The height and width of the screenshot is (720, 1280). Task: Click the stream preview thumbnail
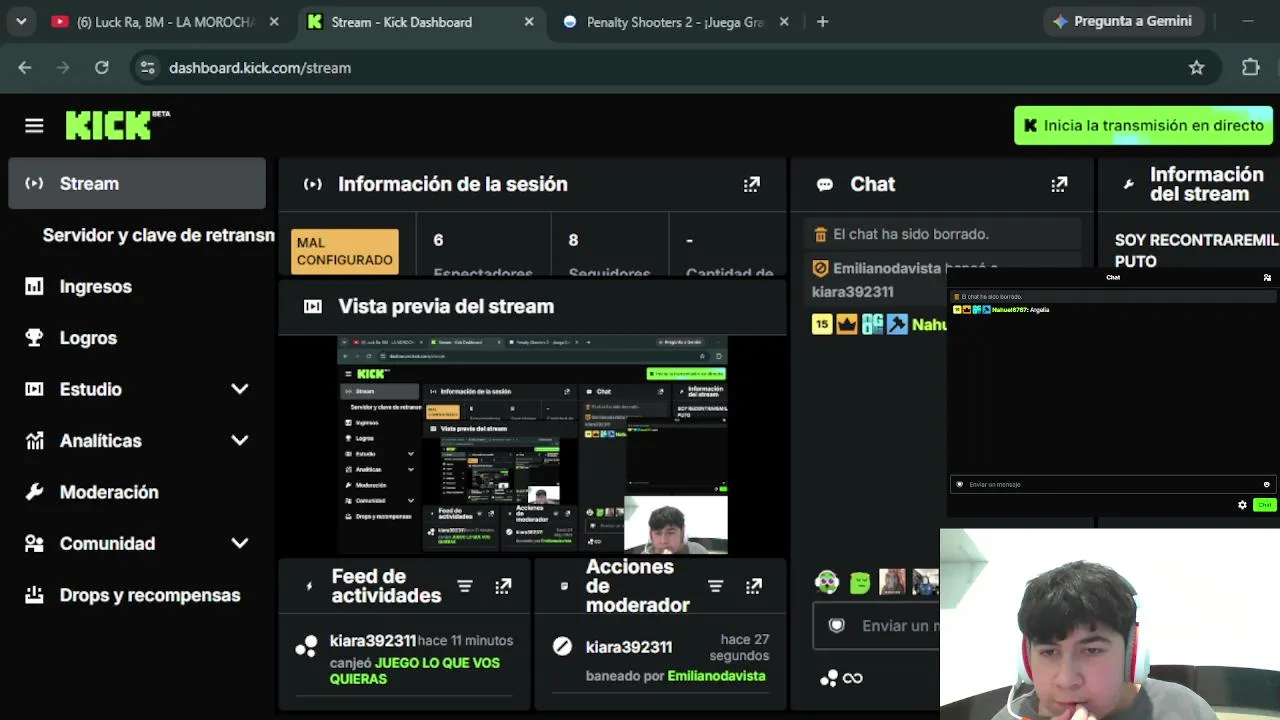point(532,445)
